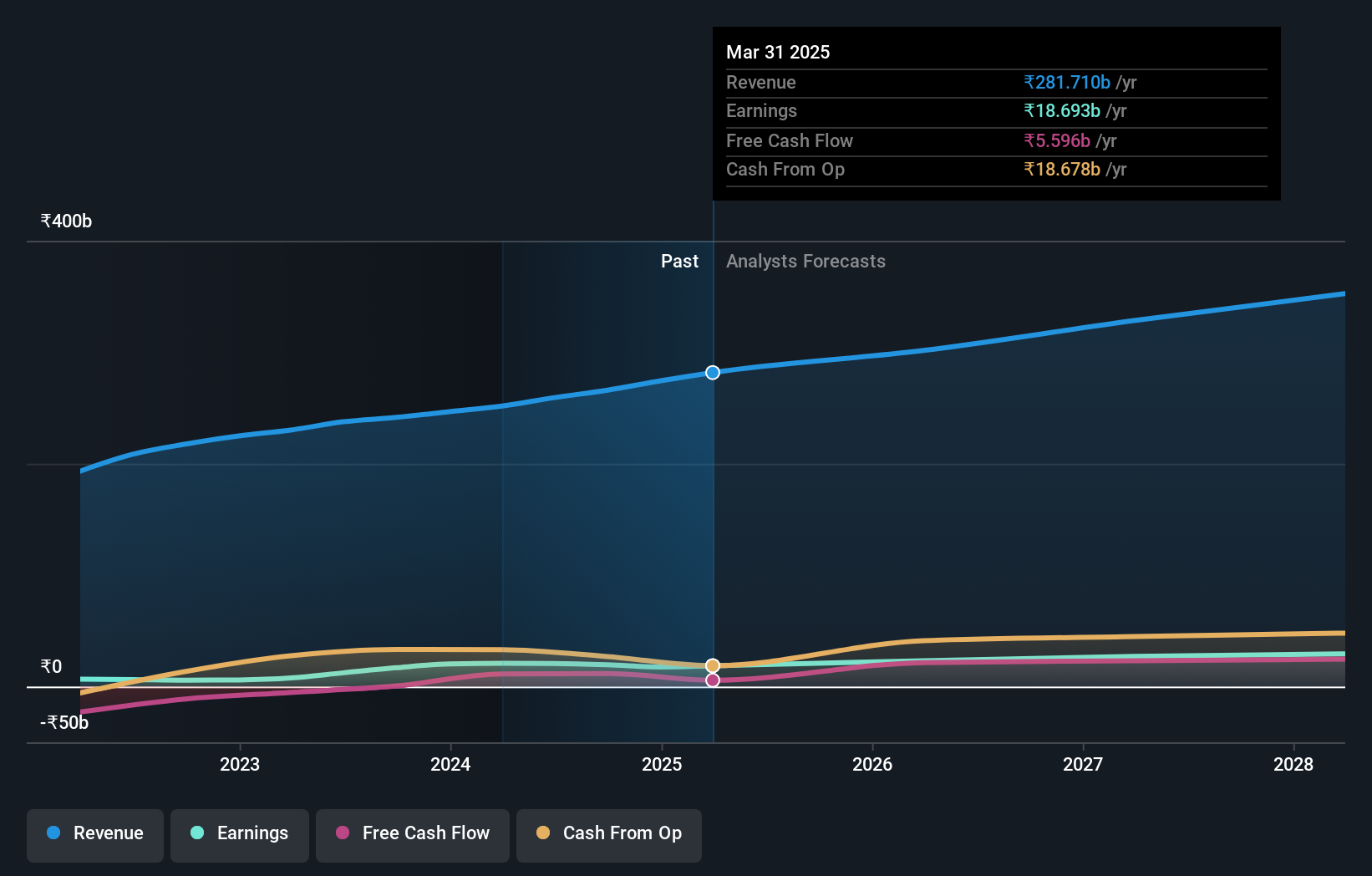The width and height of the screenshot is (1372, 876).
Task: Click the -₹50b y-axis label
Action: point(64,722)
